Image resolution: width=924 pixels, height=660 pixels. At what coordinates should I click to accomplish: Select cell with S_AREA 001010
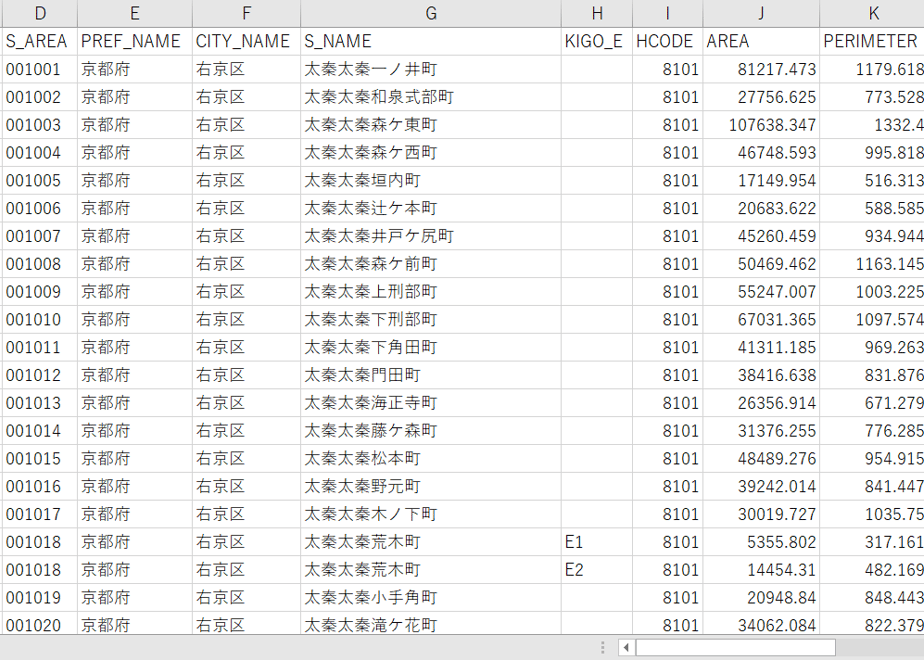[39, 319]
